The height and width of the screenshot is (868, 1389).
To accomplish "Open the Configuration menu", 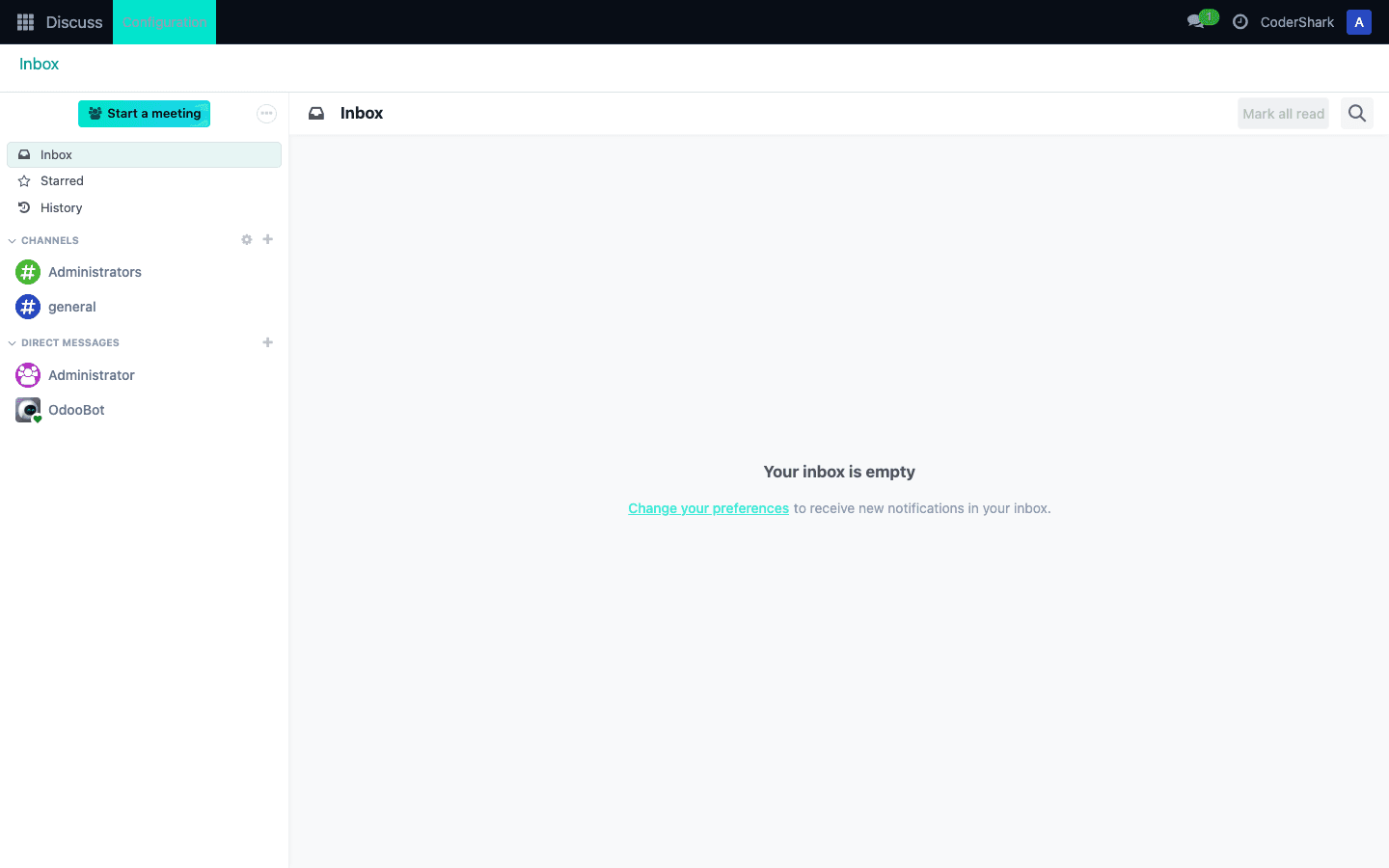I will click(x=164, y=22).
